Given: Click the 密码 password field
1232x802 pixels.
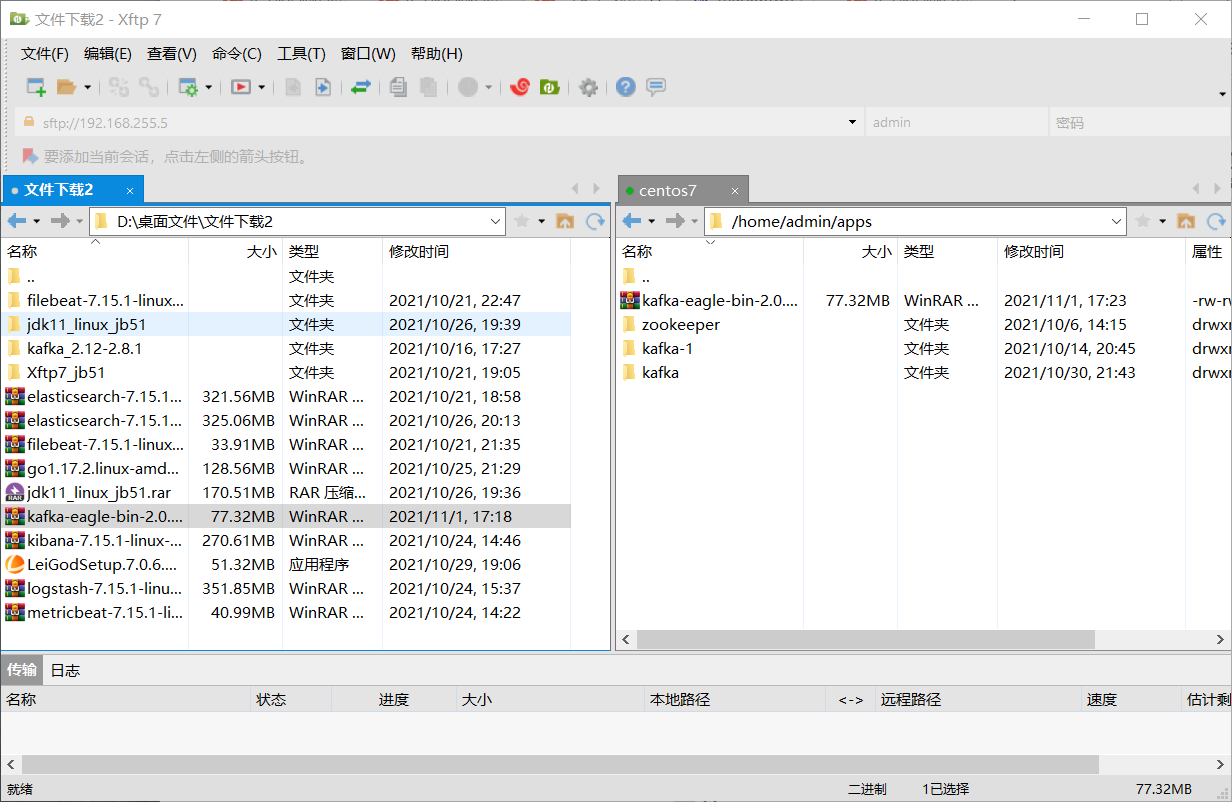Looking at the screenshot, I should click(1138, 122).
